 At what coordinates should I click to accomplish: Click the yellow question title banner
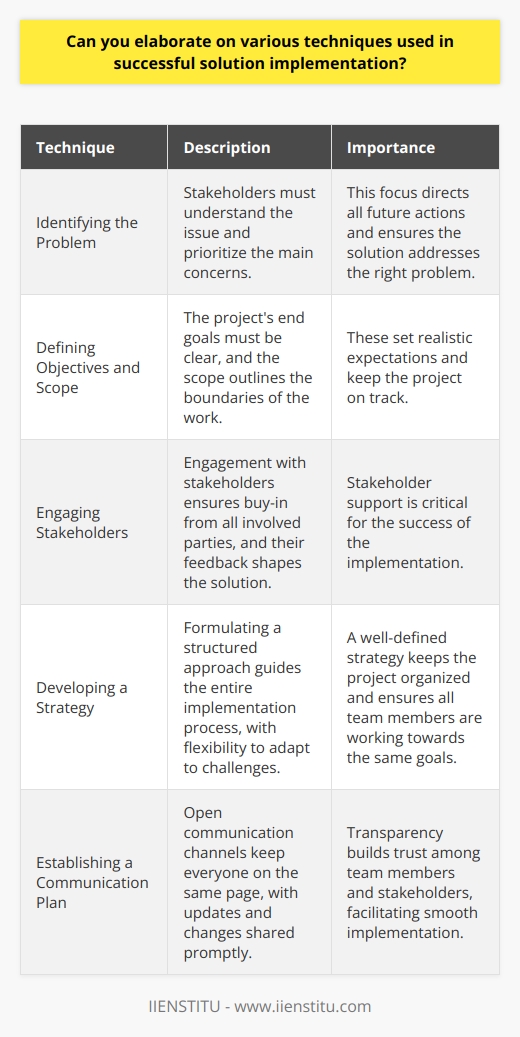click(260, 52)
